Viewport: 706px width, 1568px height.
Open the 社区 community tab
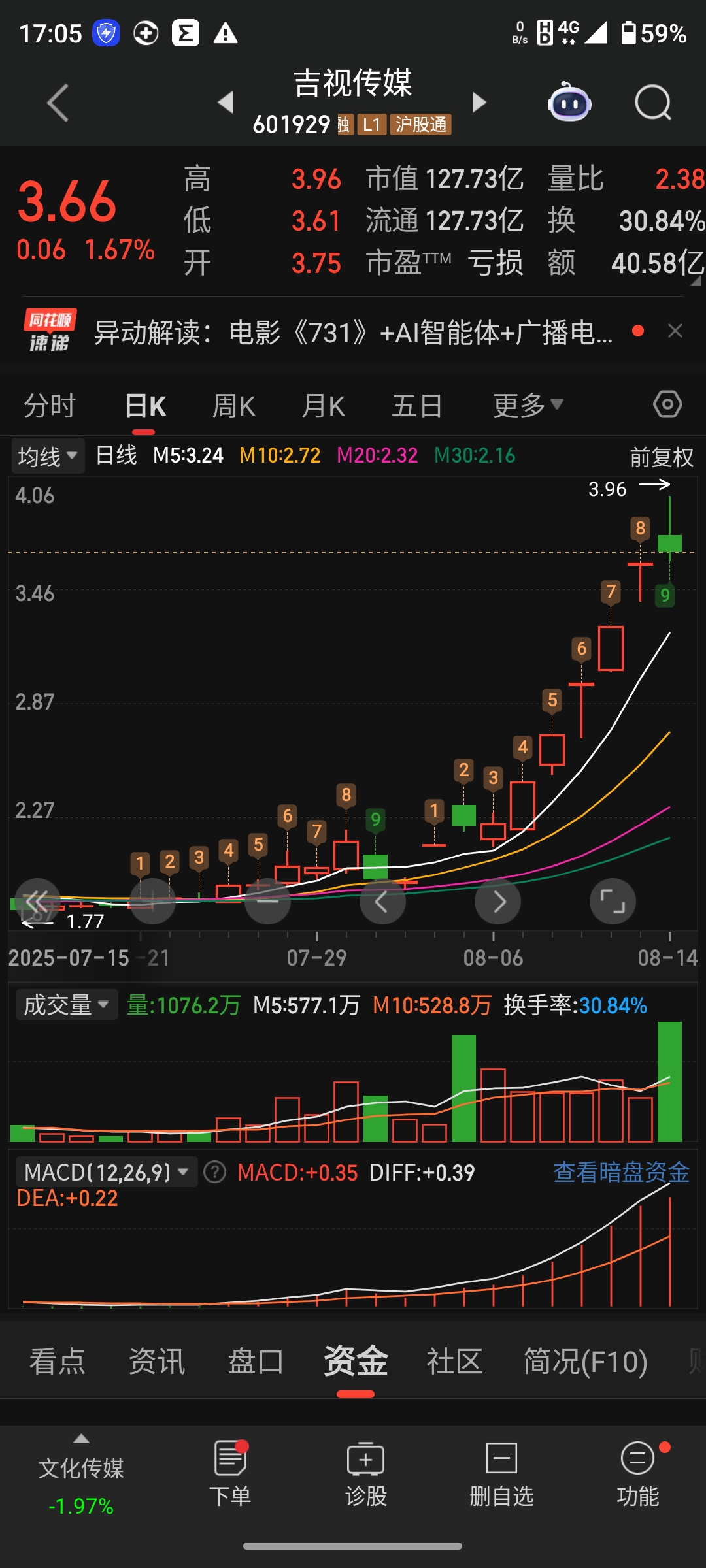(454, 1362)
